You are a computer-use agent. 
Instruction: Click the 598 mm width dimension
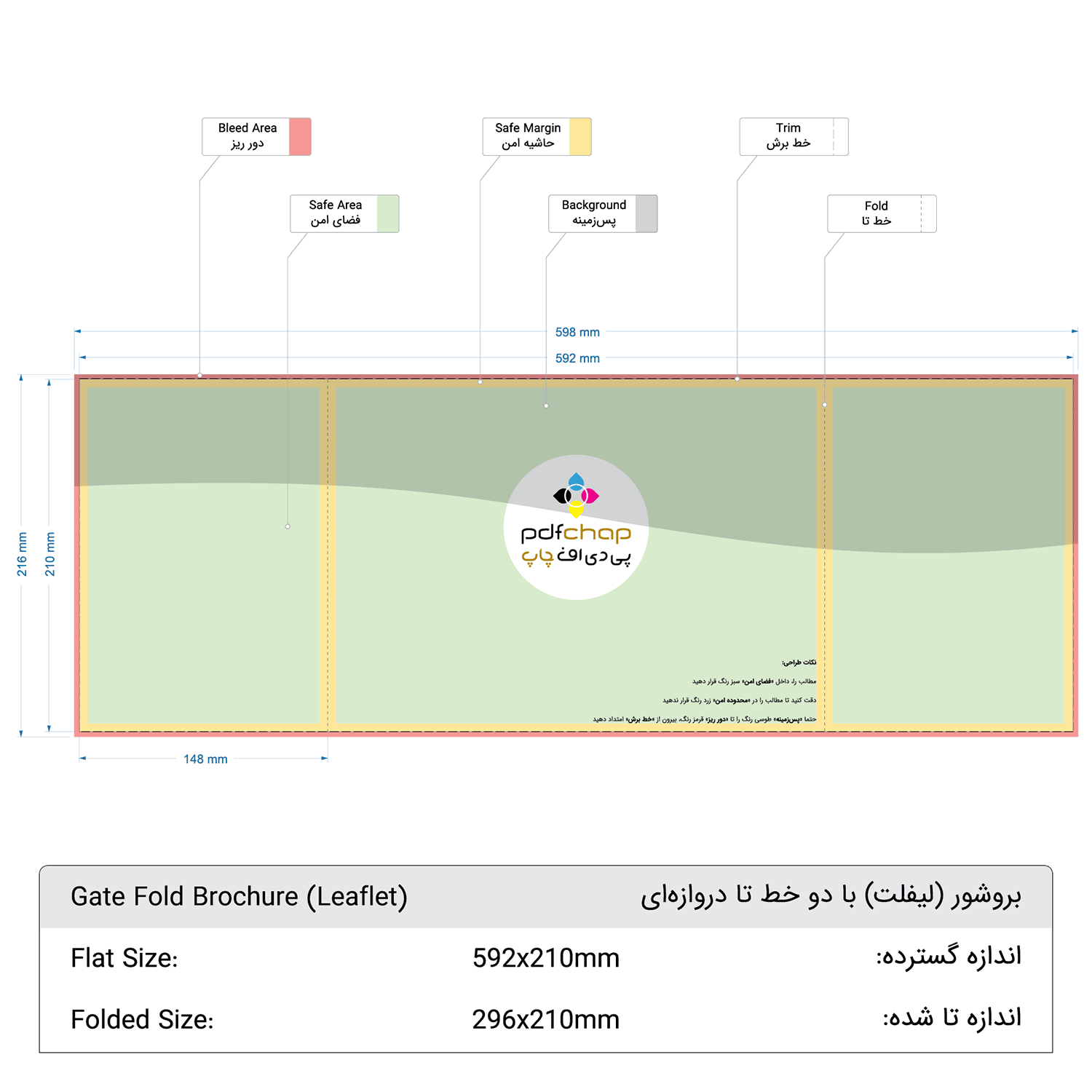pyautogui.click(x=577, y=332)
